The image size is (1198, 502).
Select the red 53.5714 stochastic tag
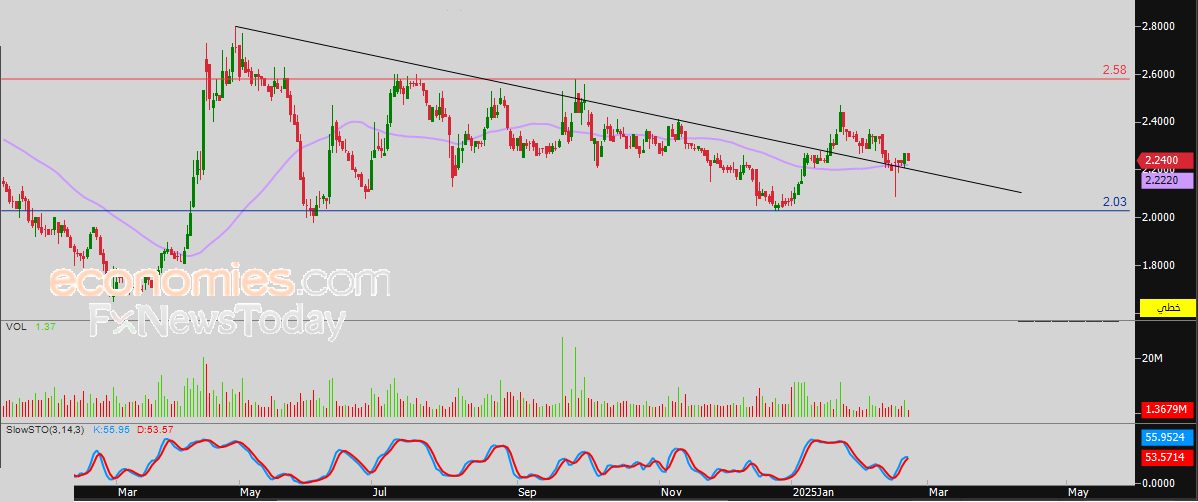pyautogui.click(x=1167, y=458)
